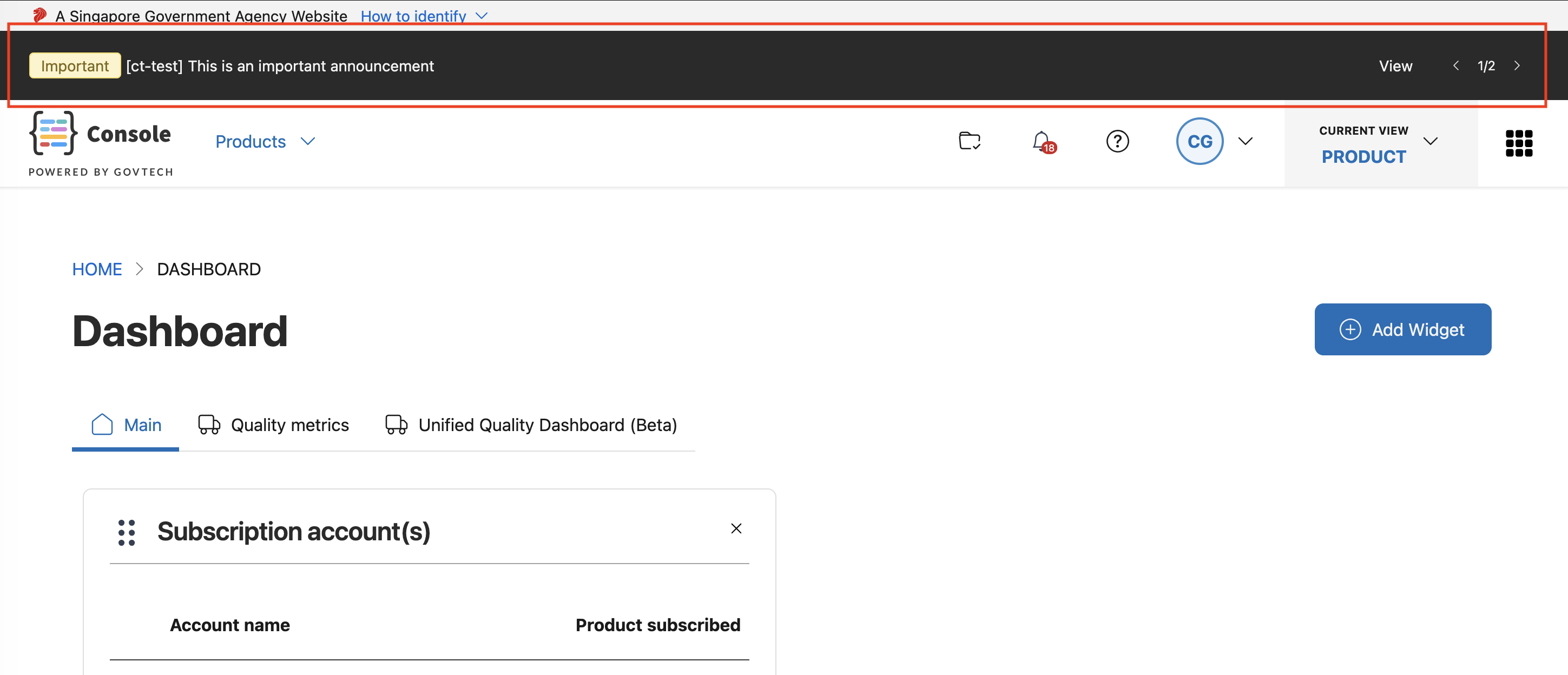Open Unified Quality Dashboard (Beta) tab
This screenshot has height=675, width=1568.
[531, 425]
